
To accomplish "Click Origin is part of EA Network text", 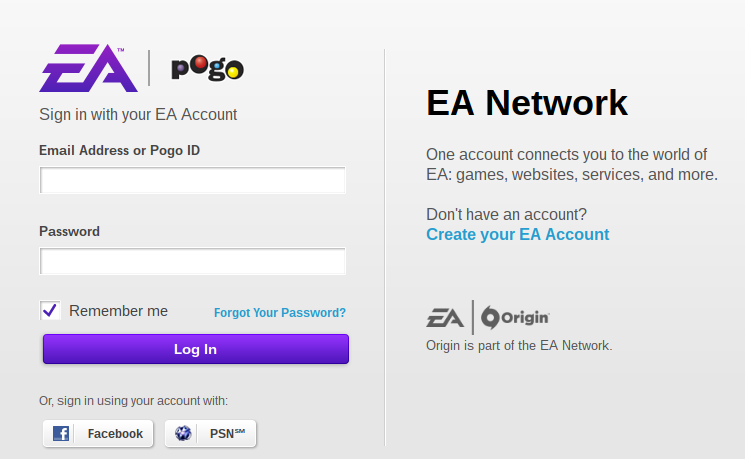I will click(519, 345).
